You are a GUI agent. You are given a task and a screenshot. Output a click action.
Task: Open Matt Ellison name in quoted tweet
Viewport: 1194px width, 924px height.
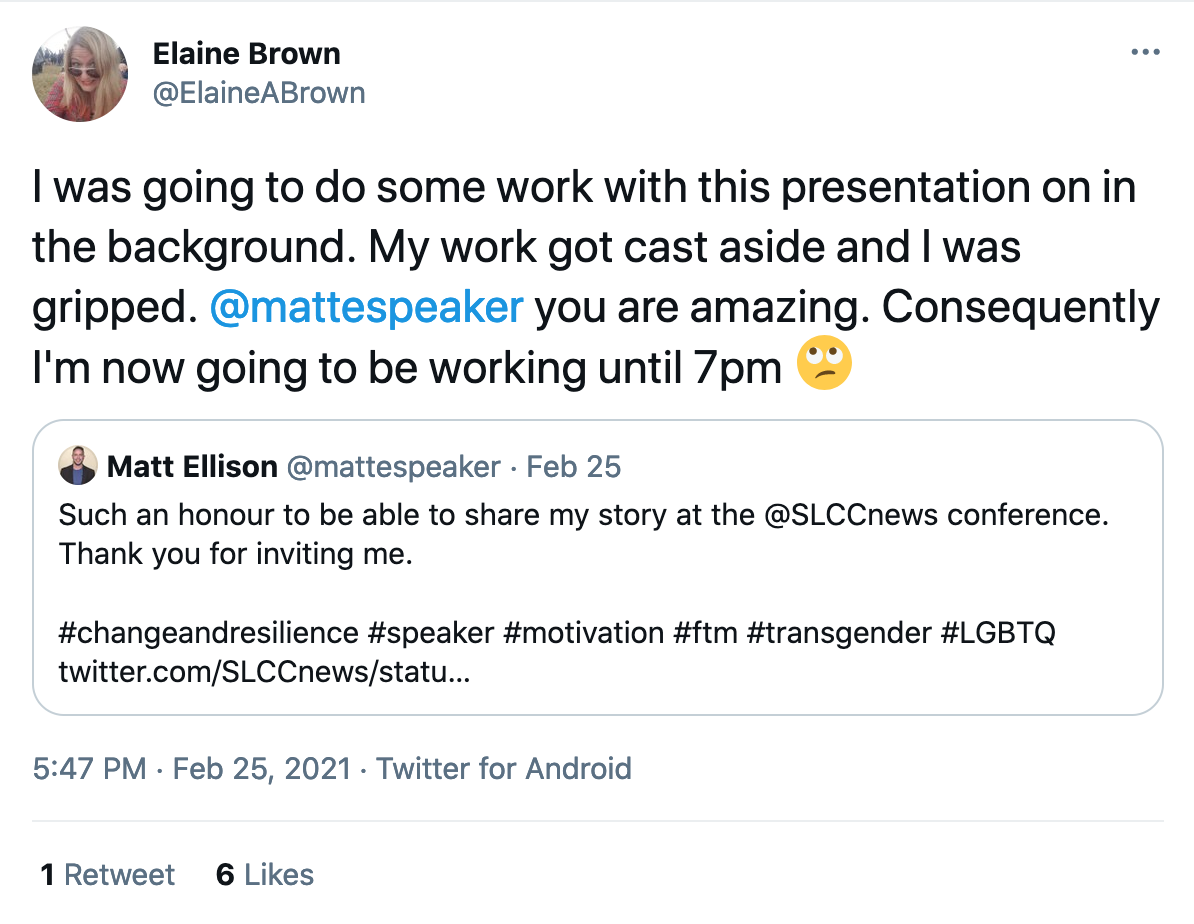click(192, 467)
